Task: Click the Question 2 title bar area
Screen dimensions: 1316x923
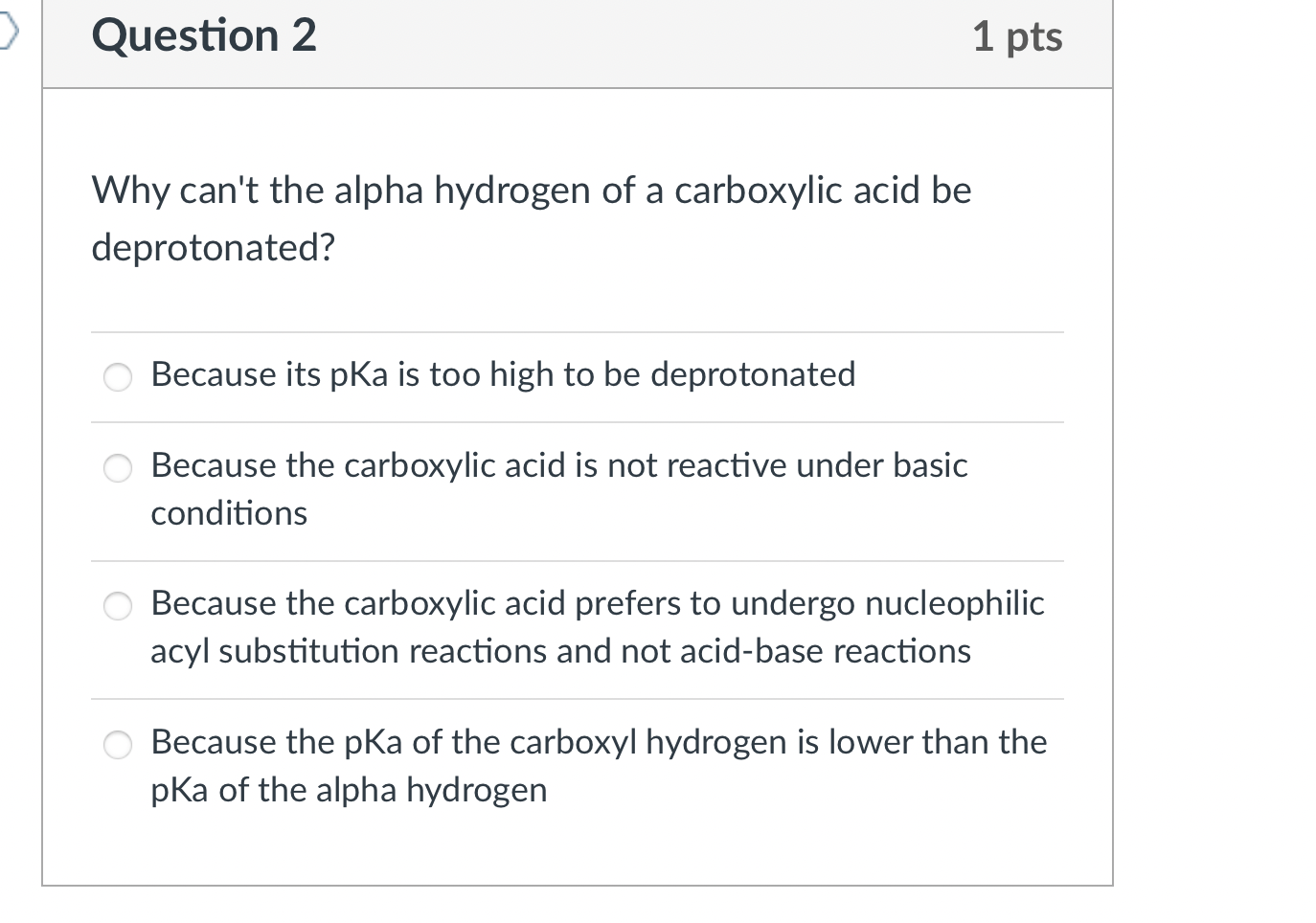Action: (x=575, y=43)
